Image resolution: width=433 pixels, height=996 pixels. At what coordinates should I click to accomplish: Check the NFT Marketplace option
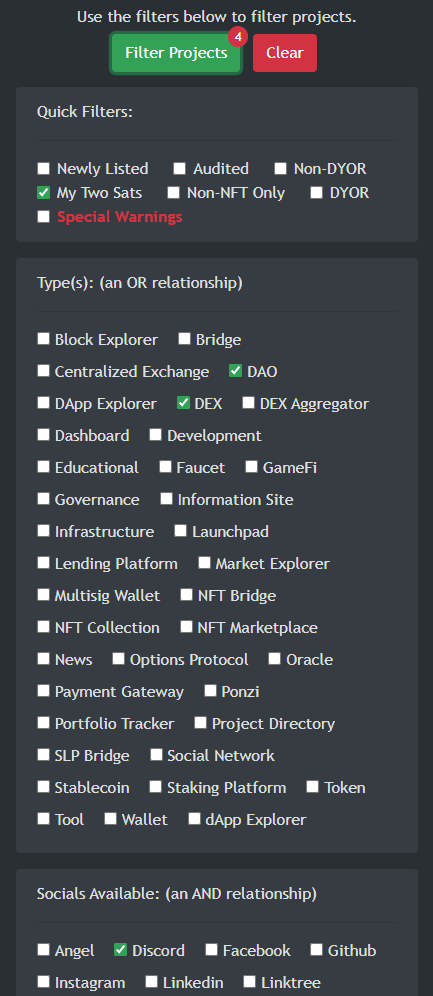(x=186, y=627)
